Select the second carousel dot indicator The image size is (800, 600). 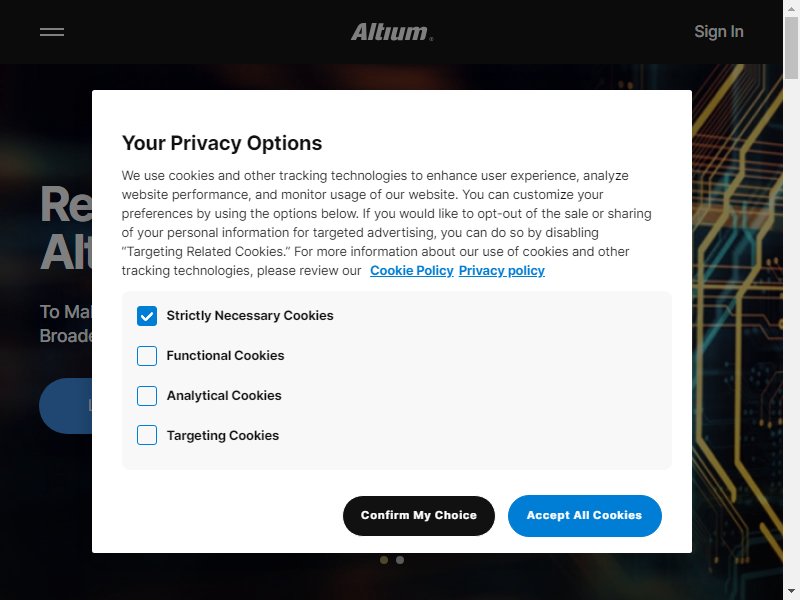point(400,560)
